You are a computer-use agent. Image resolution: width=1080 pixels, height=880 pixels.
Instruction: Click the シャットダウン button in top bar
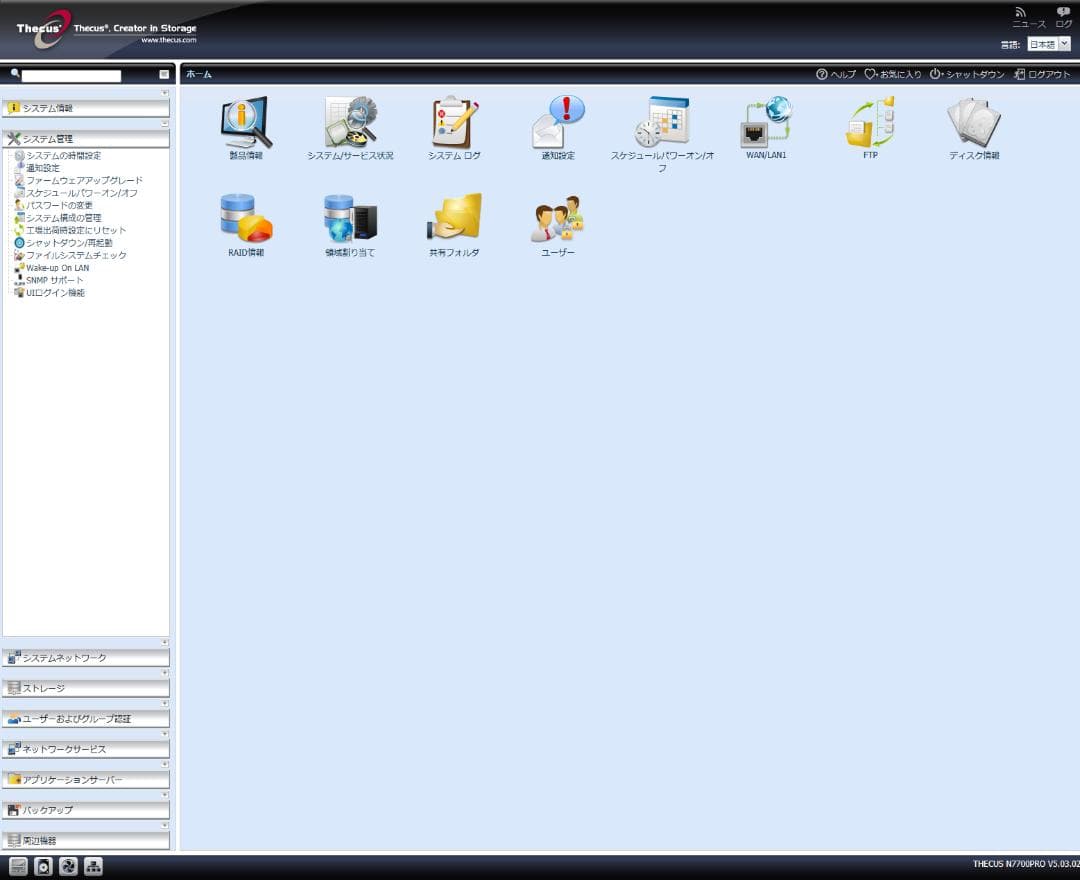click(x=967, y=74)
